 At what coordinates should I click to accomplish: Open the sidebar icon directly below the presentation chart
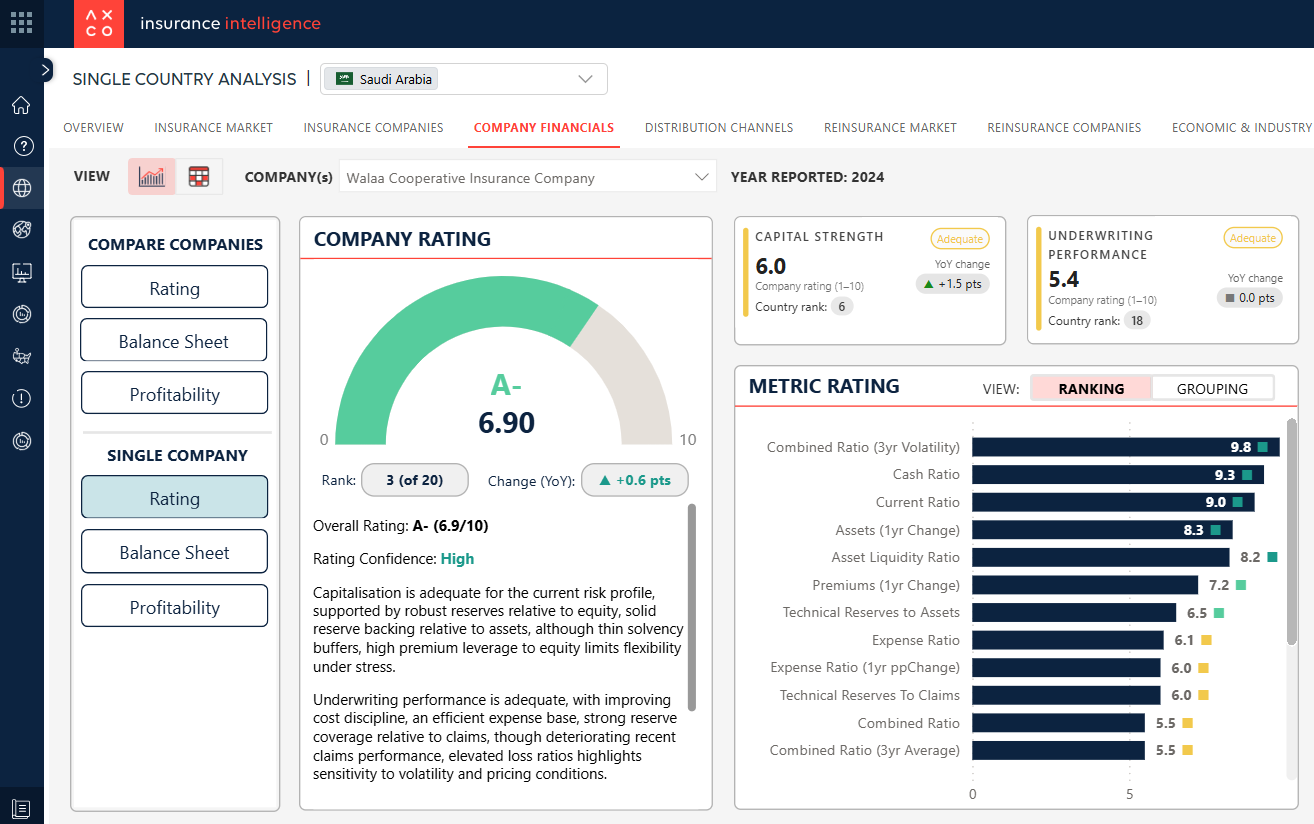click(x=21, y=314)
